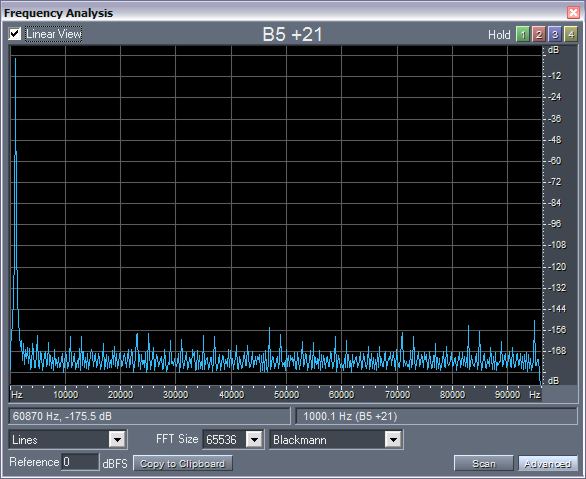
Task: Click the cursor readout 60870 Hz field
Action: [x=149, y=416]
